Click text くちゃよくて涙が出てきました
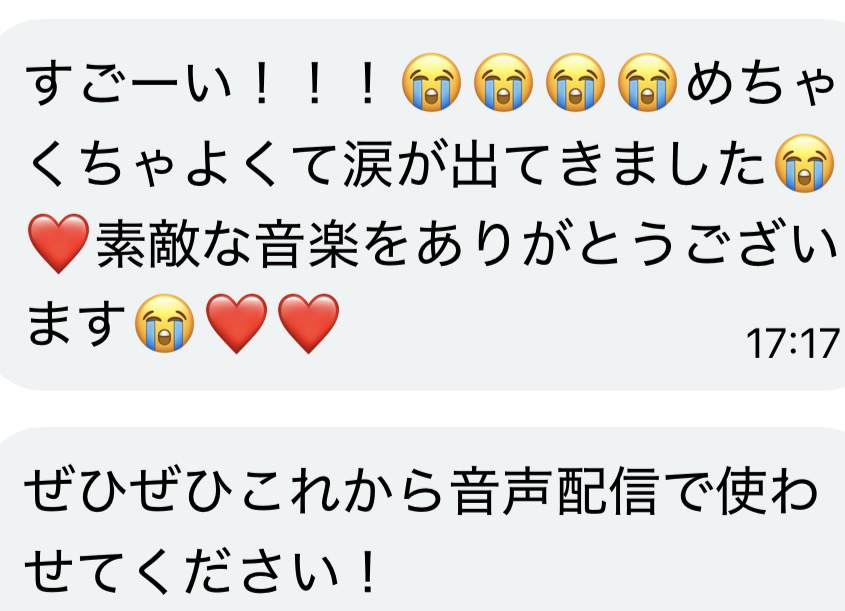Viewport: 845px width, 611px height. (x=398, y=164)
